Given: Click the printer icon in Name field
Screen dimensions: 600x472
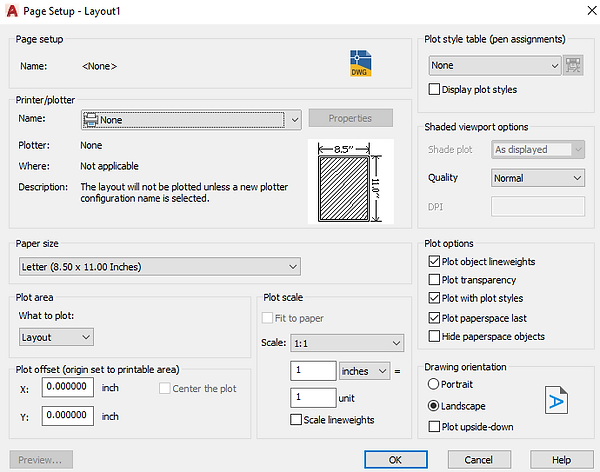Looking at the screenshot, I should 91,120.
